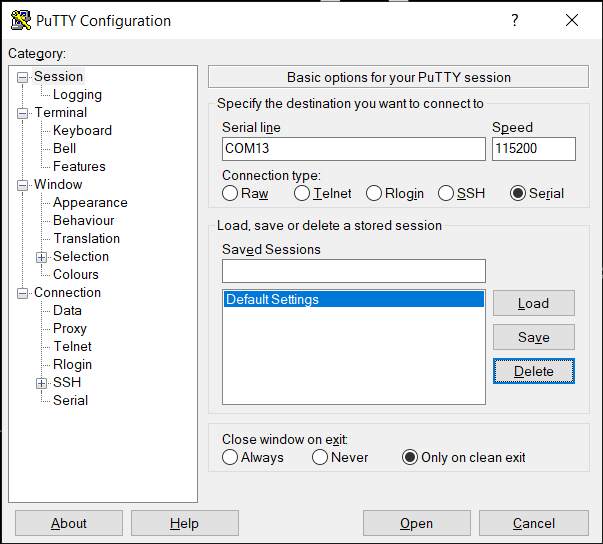Collapse the Connection tree node
This screenshot has width=603, height=544.
coord(22,293)
